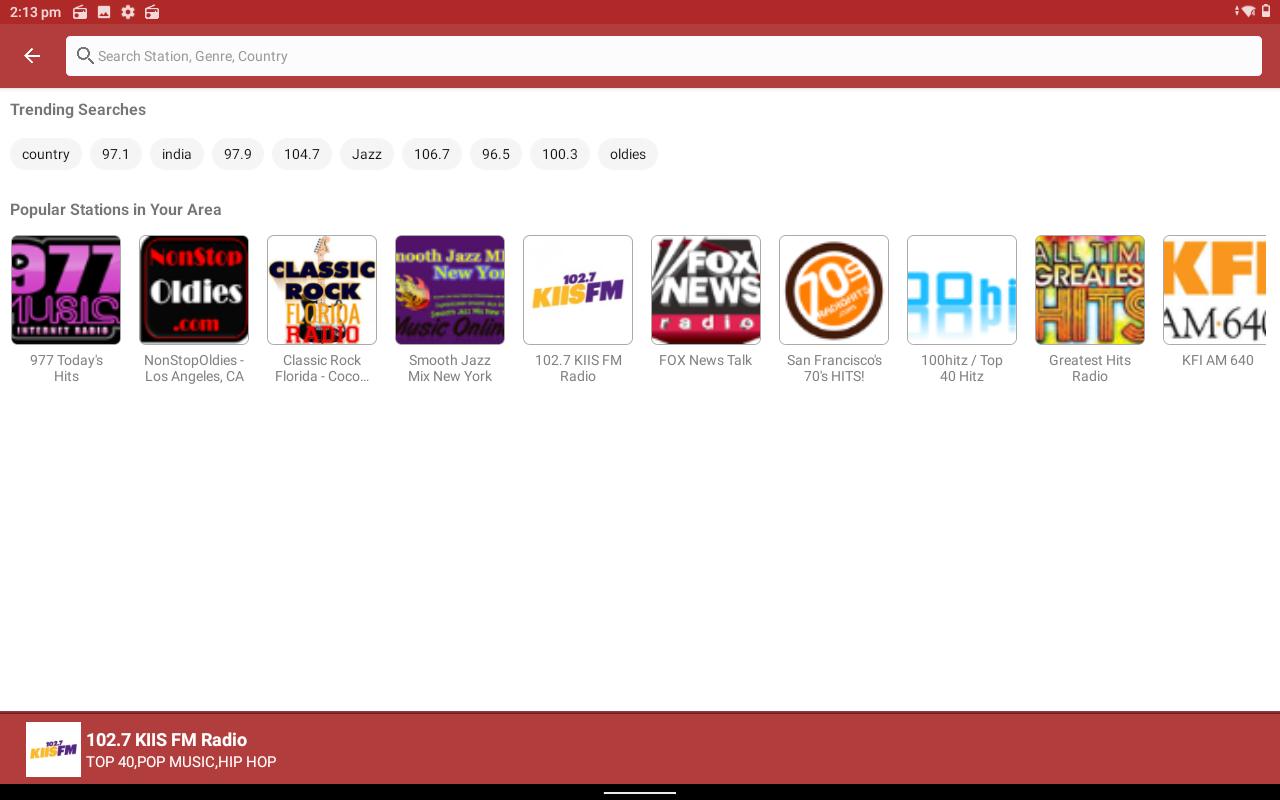The width and height of the screenshot is (1280, 800).
Task: Tap the Wi-Fi status icon
Action: [x=1247, y=12]
